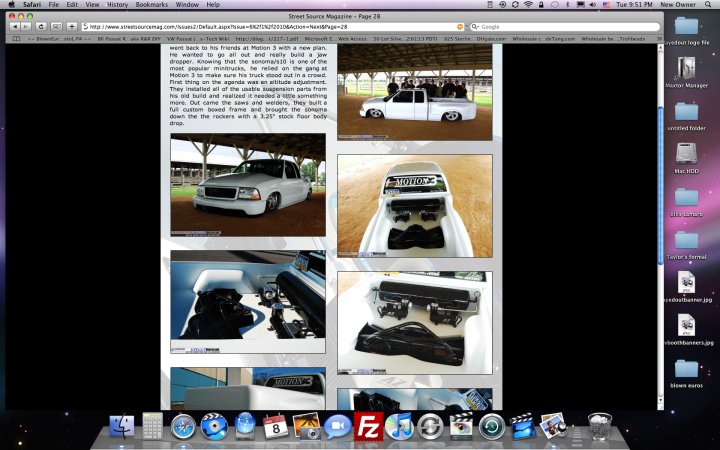The height and width of the screenshot is (450, 720).
Task: Click the Safari back navigation arrow
Action: 14,25
